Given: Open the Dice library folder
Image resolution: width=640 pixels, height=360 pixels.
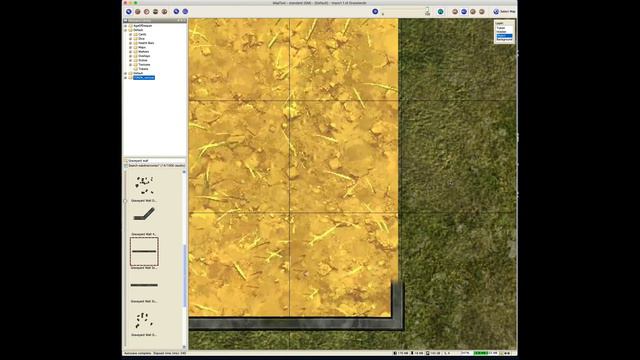Looking at the screenshot, I should click(x=141, y=39).
